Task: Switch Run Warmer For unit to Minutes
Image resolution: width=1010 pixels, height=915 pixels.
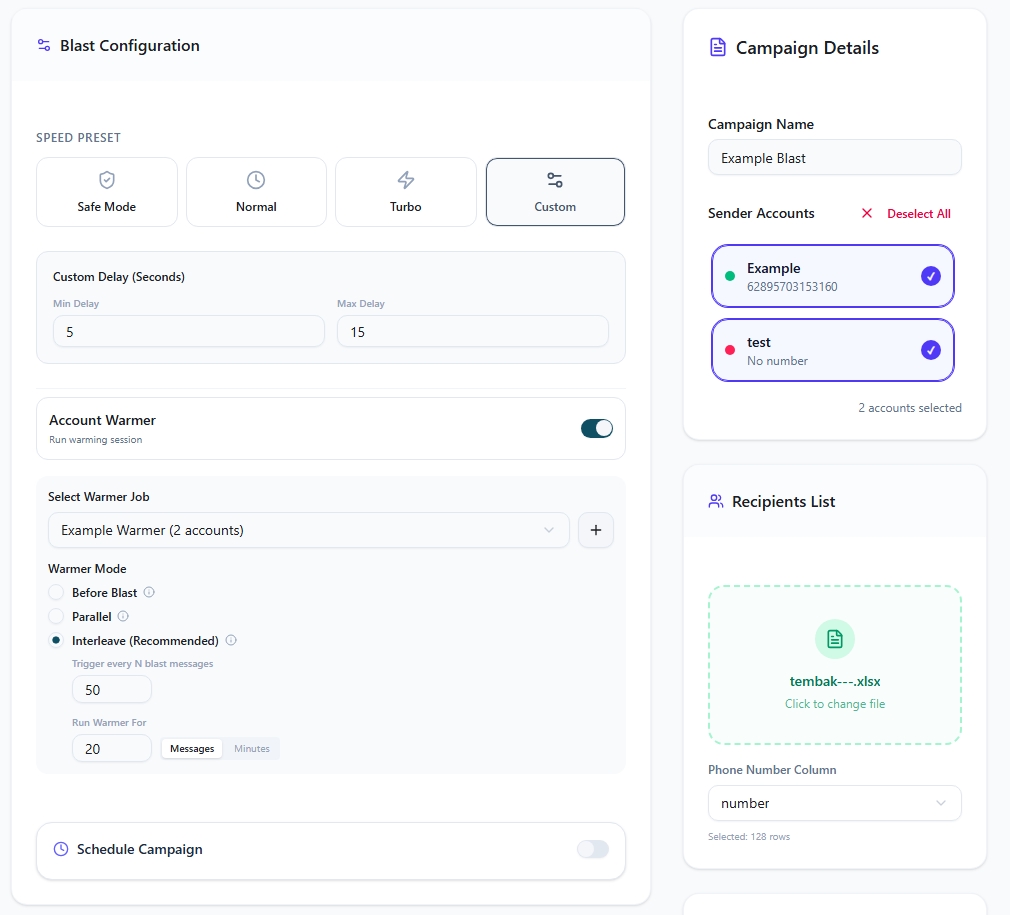Action: tap(252, 748)
